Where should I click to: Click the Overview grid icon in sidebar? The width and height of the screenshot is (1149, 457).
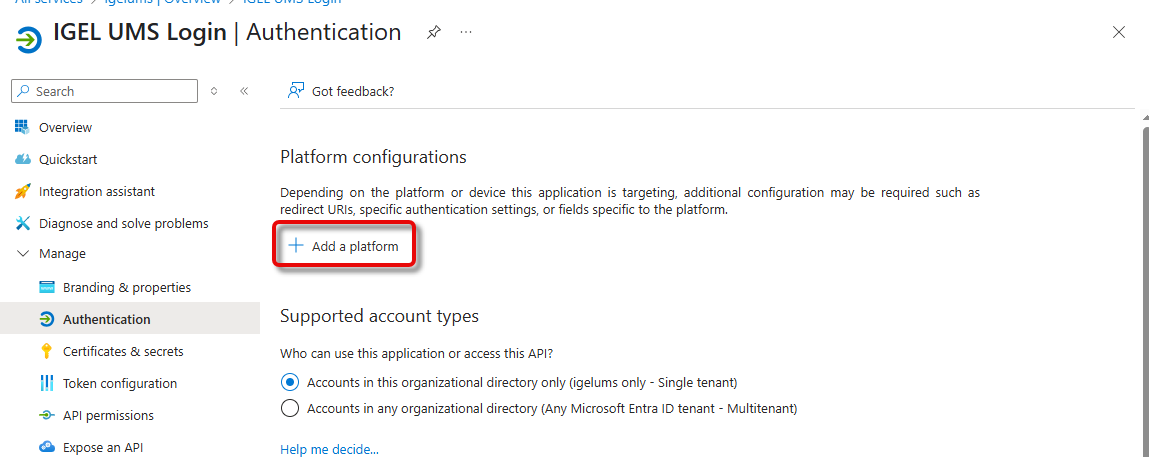pyautogui.click(x=22, y=127)
